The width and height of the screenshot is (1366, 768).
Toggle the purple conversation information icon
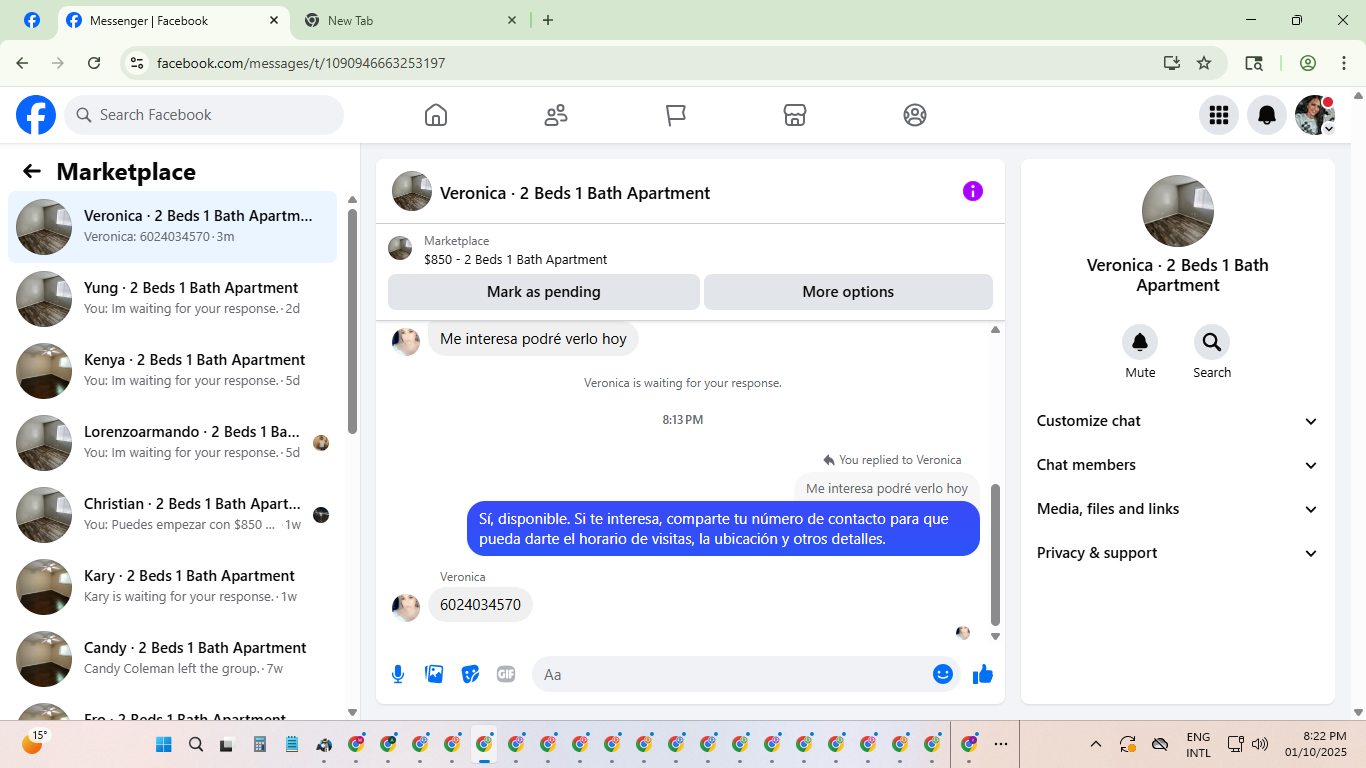coord(973,191)
